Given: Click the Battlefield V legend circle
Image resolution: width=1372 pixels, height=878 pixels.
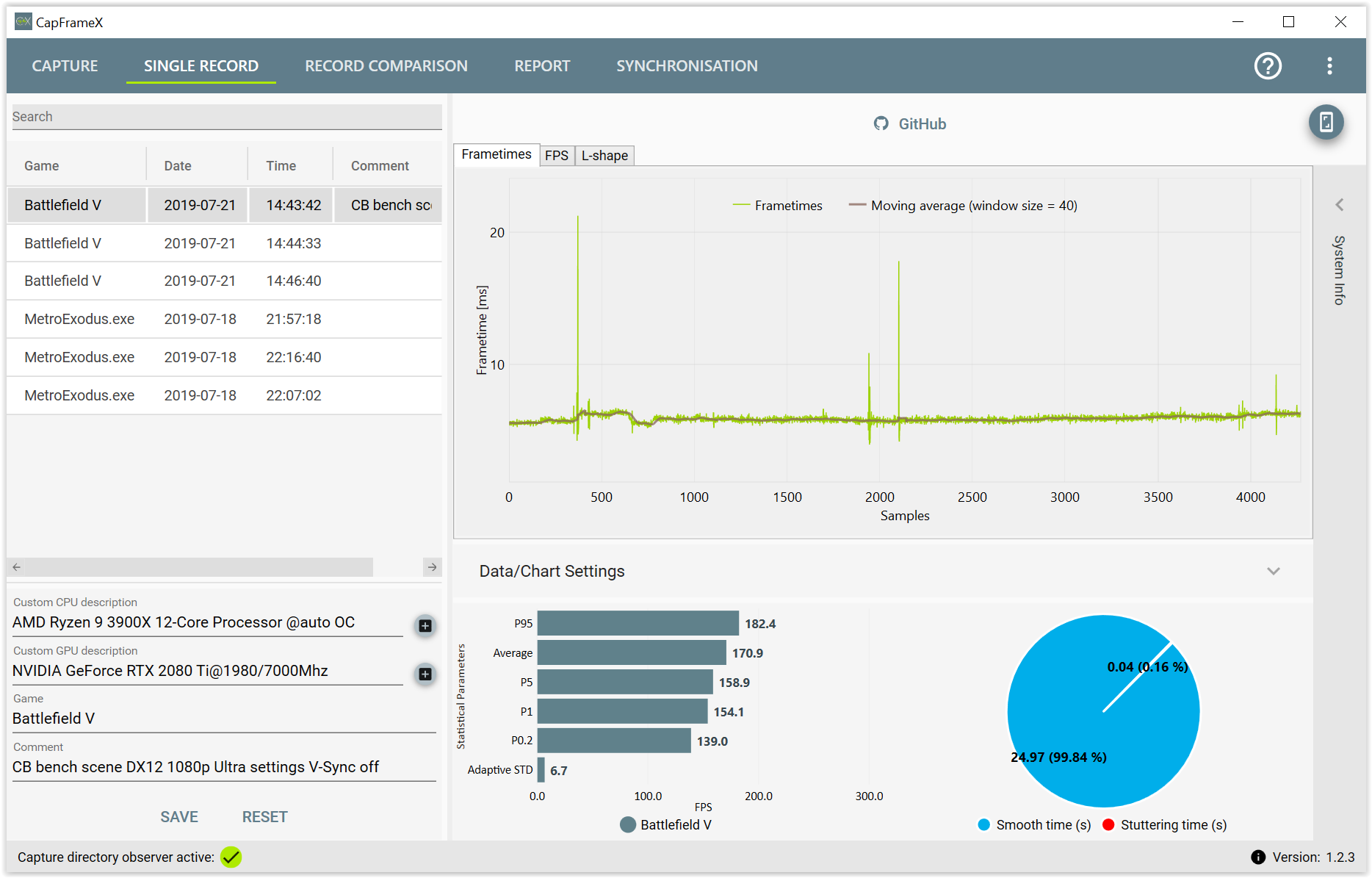Looking at the screenshot, I should 628,824.
